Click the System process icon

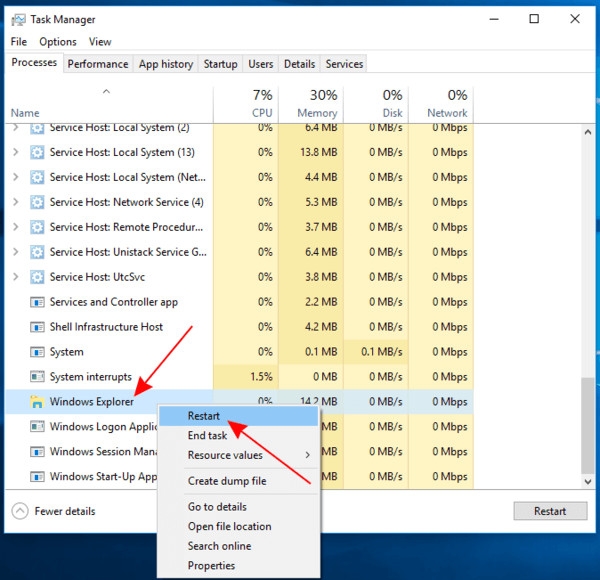tap(37, 352)
